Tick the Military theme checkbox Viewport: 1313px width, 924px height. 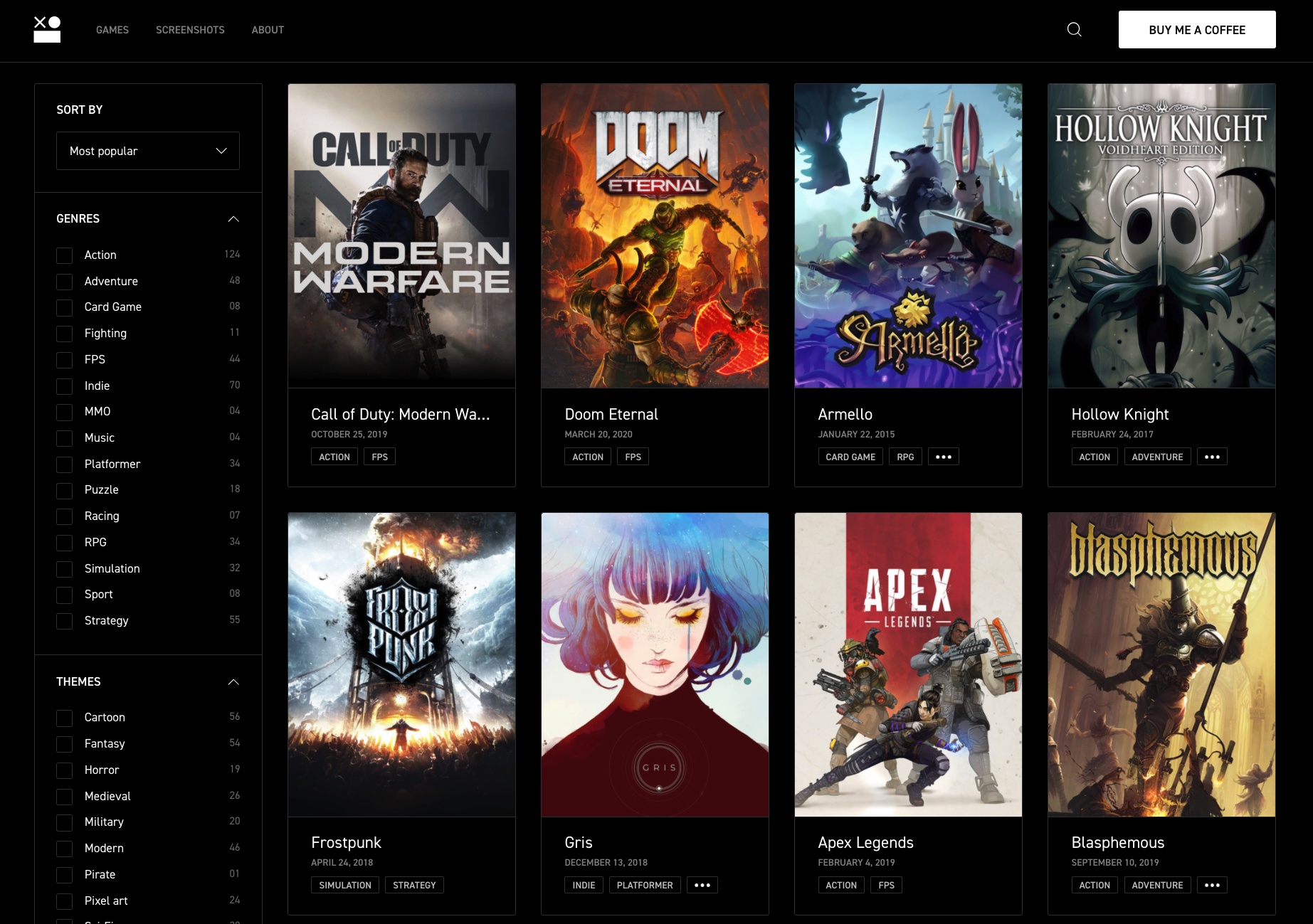click(65, 822)
